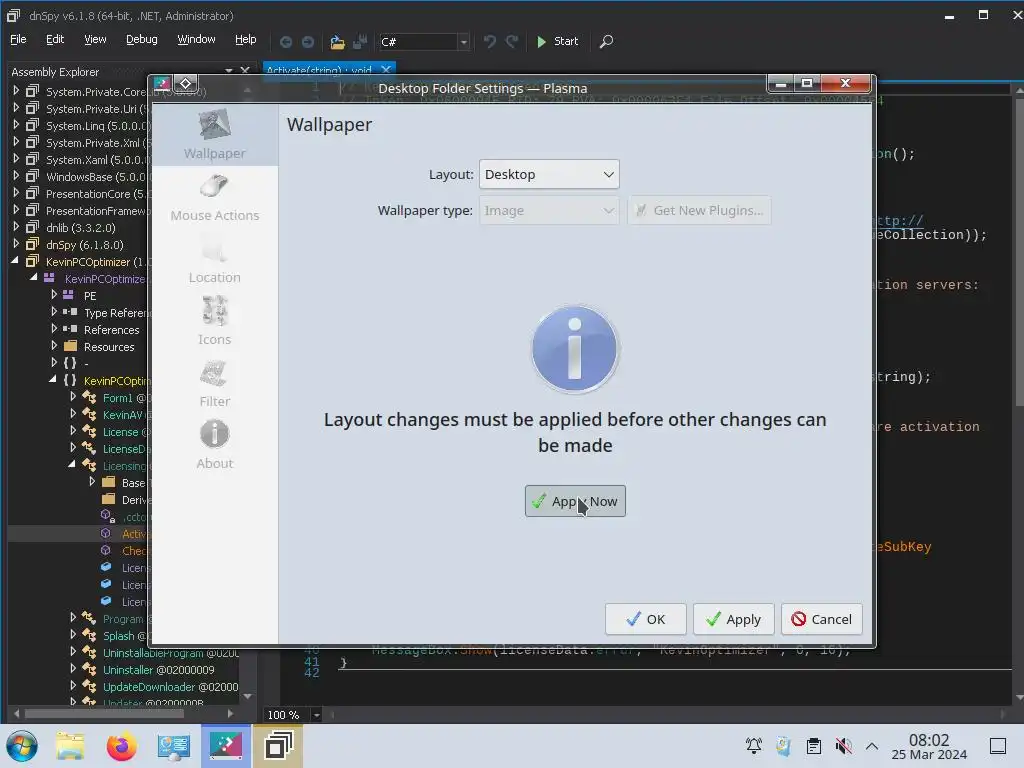Expand hidden system tray icons arrow
The width and height of the screenshot is (1024, 768).
click(872, 746)
